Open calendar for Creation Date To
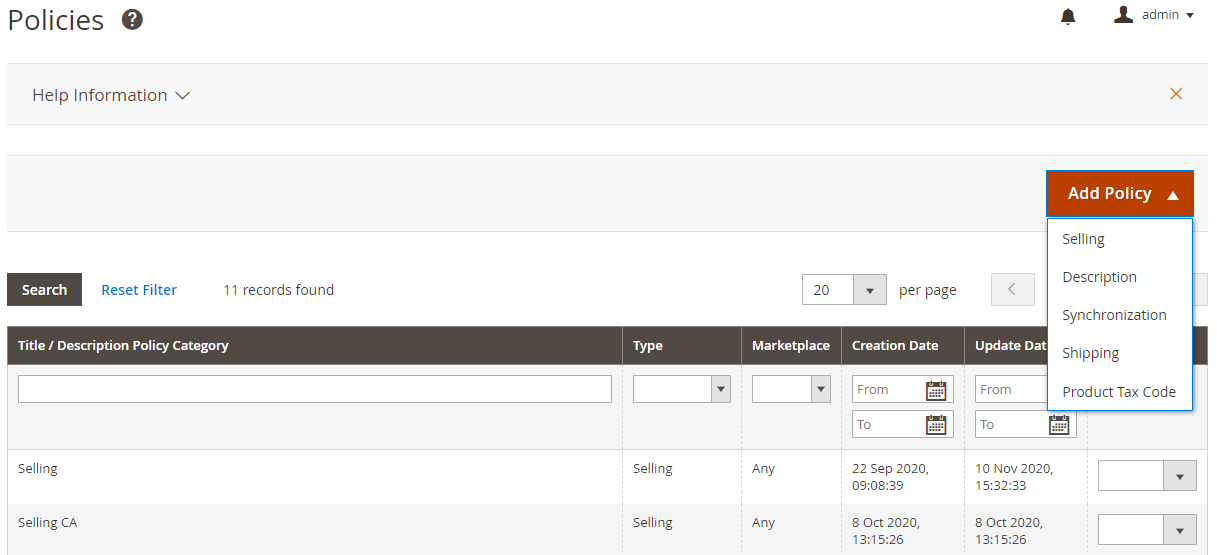Viewport: 1217px width, 555px height. 936,425
